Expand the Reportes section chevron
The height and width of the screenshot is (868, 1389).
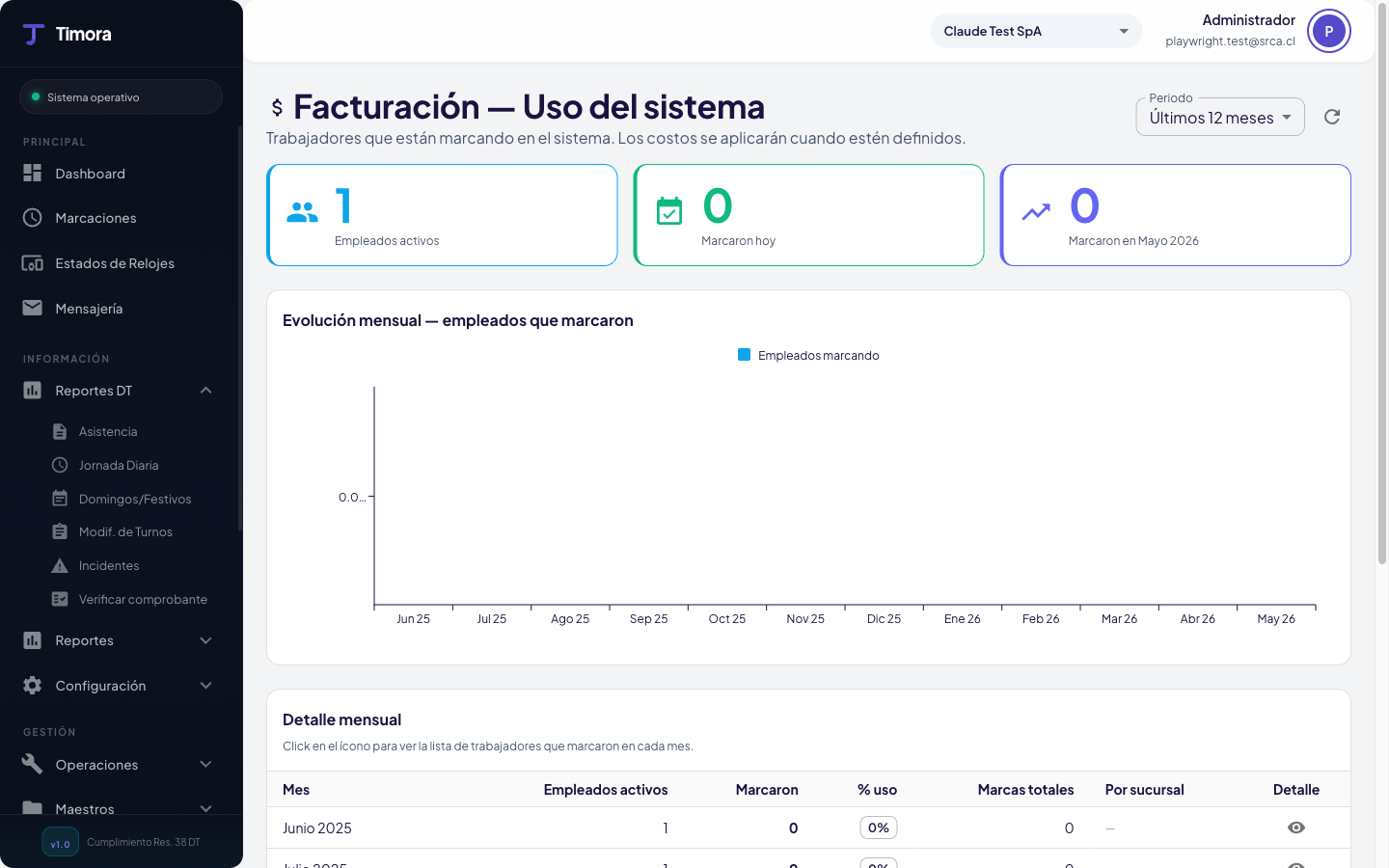pos(205,640)
